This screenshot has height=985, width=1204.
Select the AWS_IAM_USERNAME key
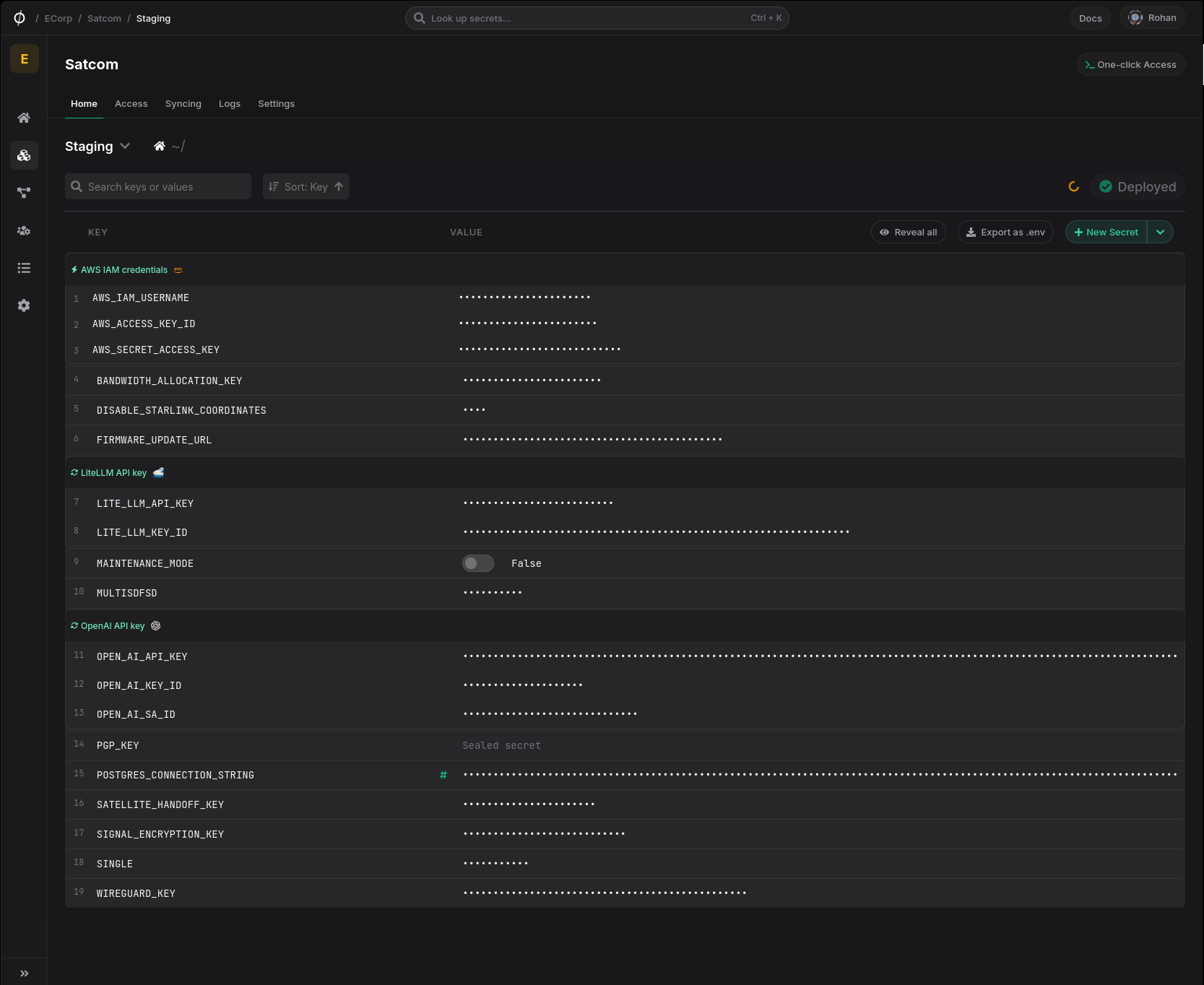tap(141, 298)
